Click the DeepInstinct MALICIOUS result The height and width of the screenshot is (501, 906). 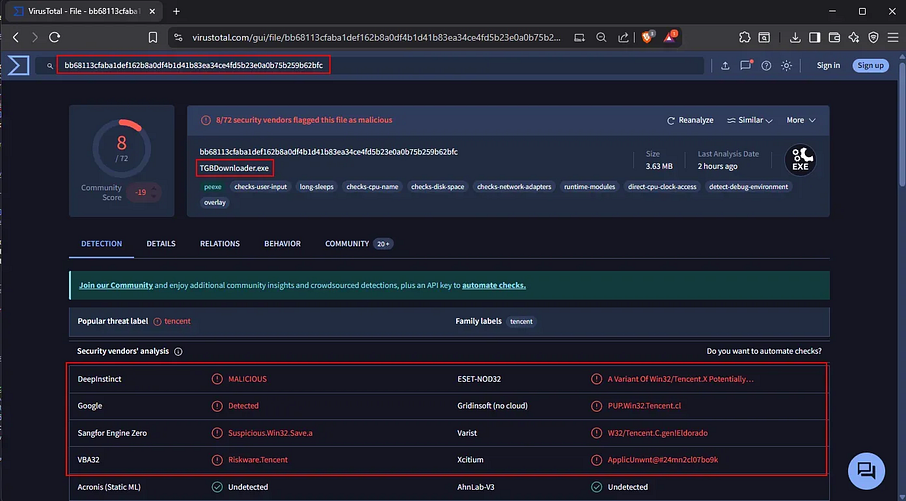(247, 379)
